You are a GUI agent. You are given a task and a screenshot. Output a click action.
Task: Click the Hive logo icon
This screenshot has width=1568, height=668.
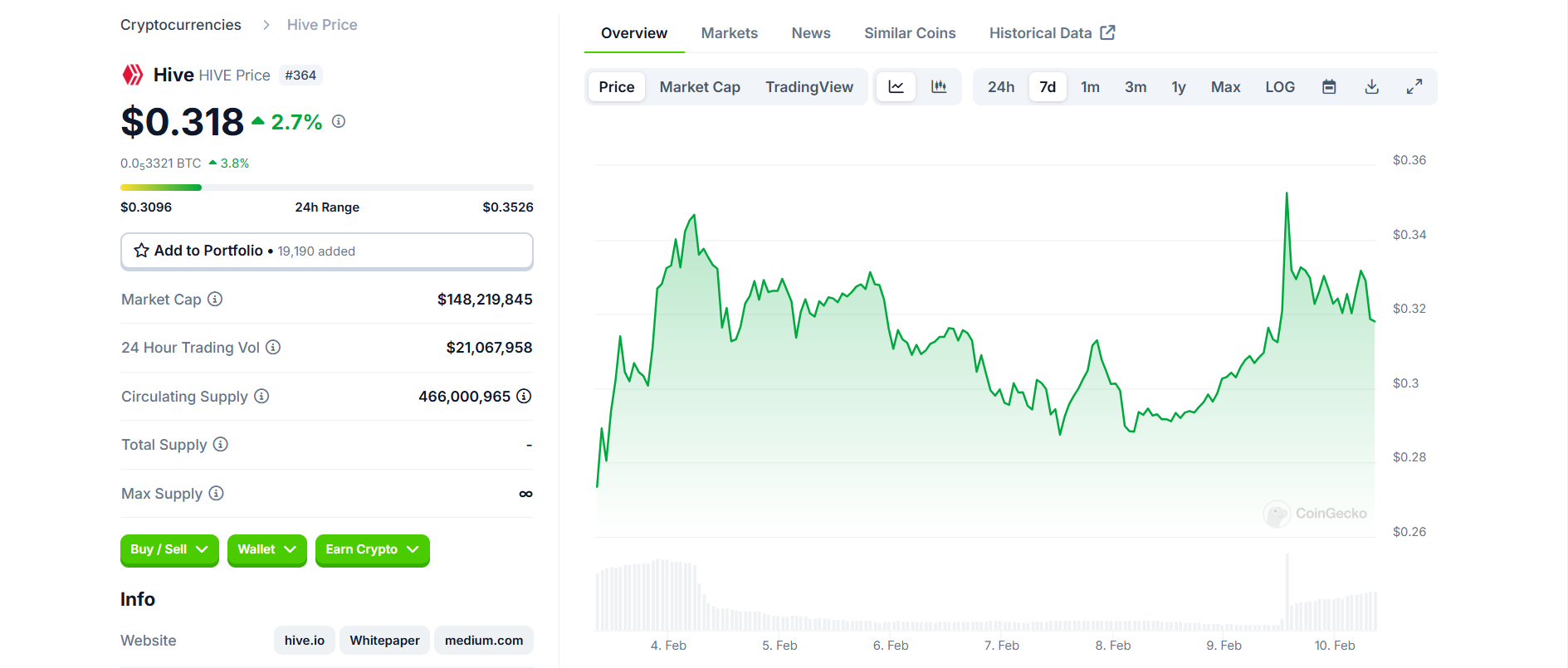click(133, 75)
